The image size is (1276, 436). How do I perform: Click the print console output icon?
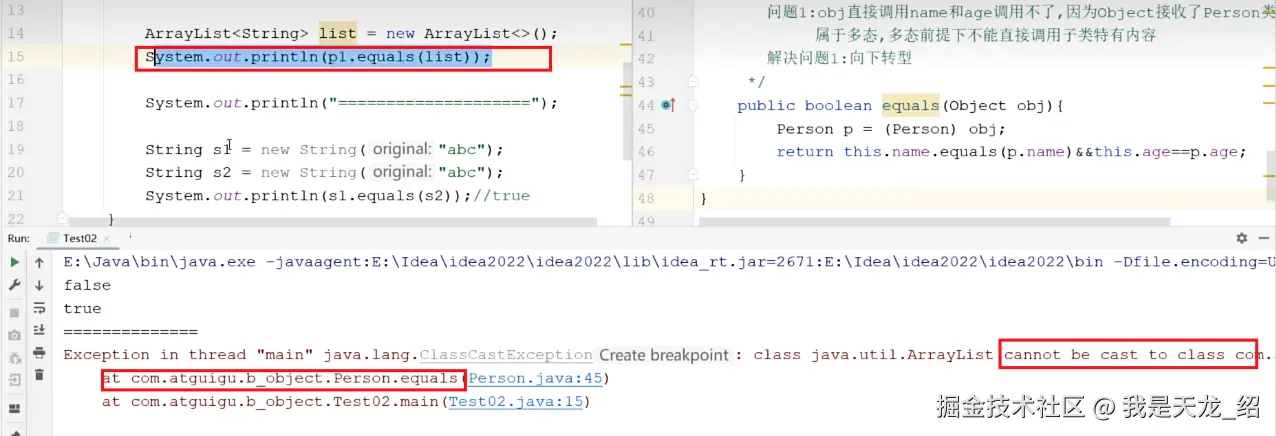(39, 353)
